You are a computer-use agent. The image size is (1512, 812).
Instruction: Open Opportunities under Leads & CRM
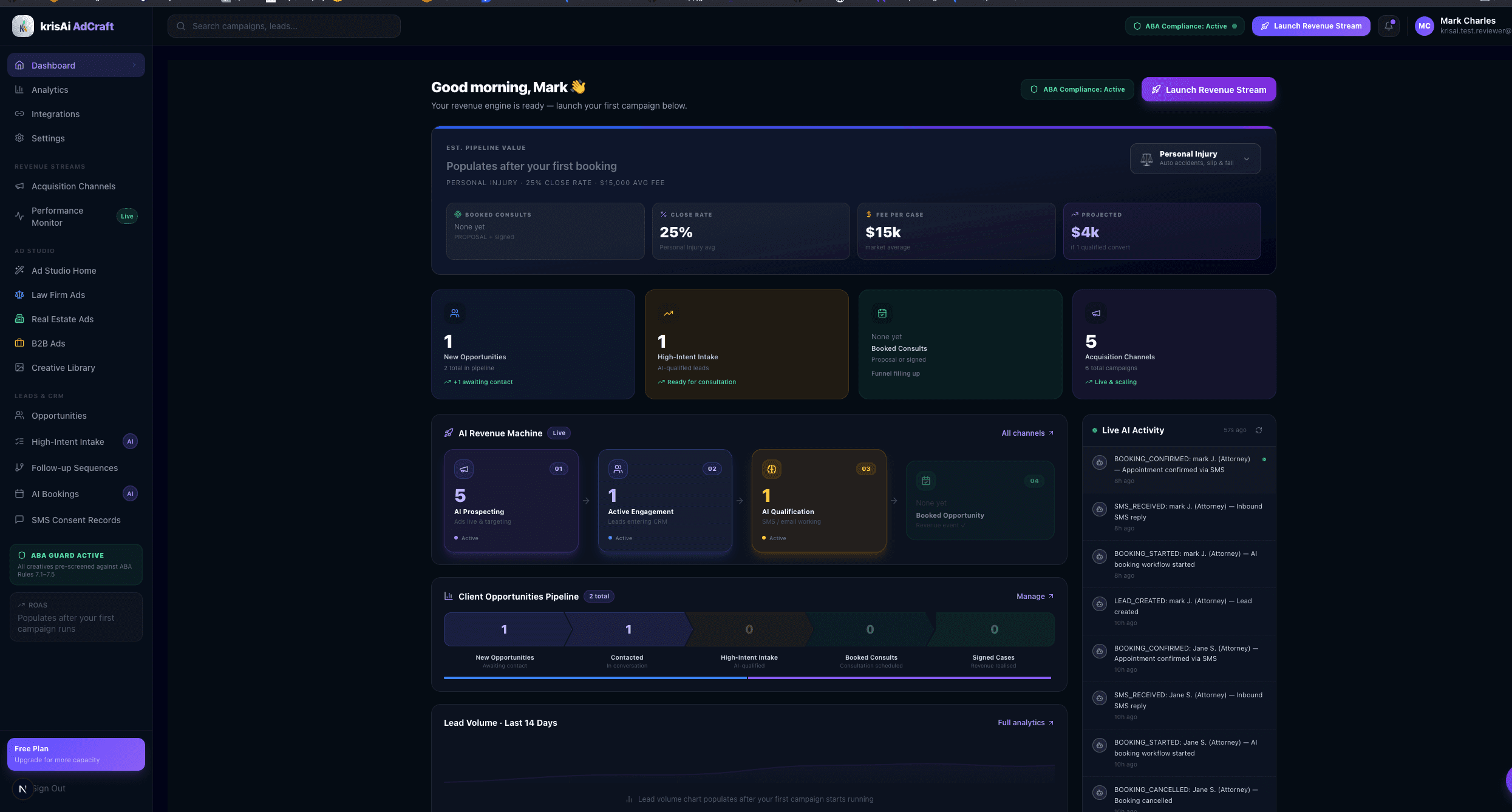click(x=76, y=416)
